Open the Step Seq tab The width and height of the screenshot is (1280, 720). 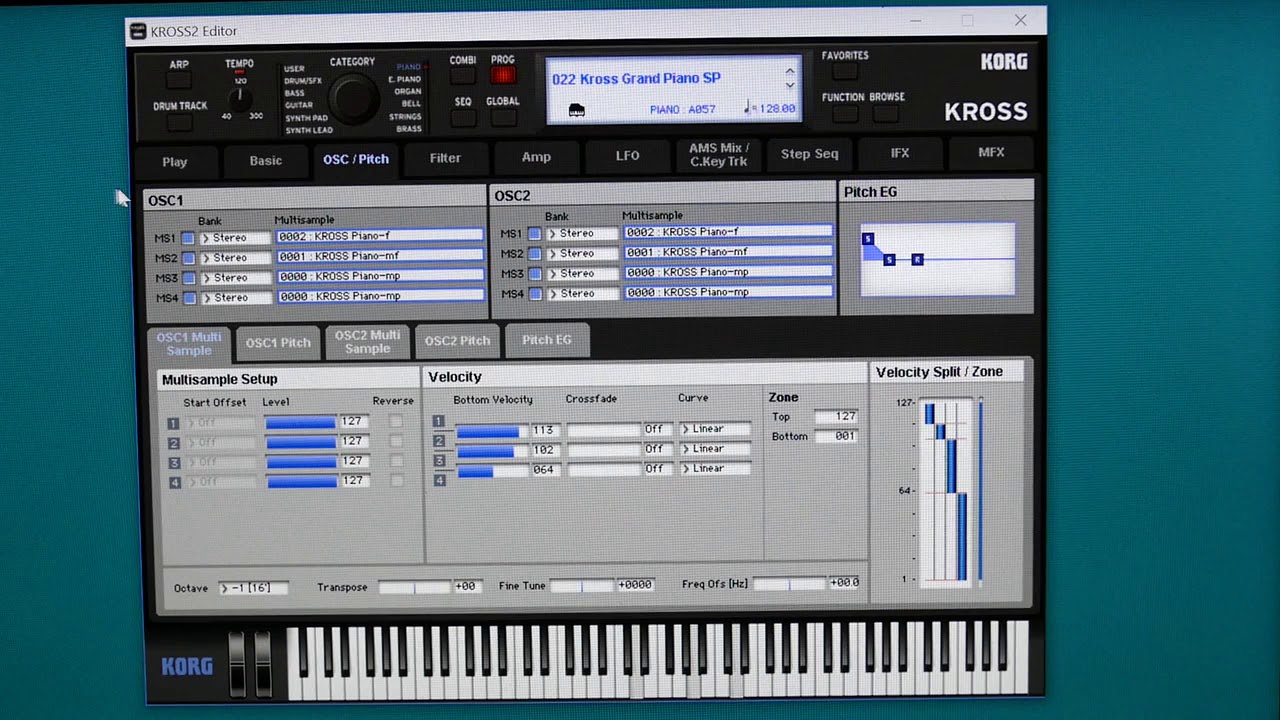(x=809, y=154)
